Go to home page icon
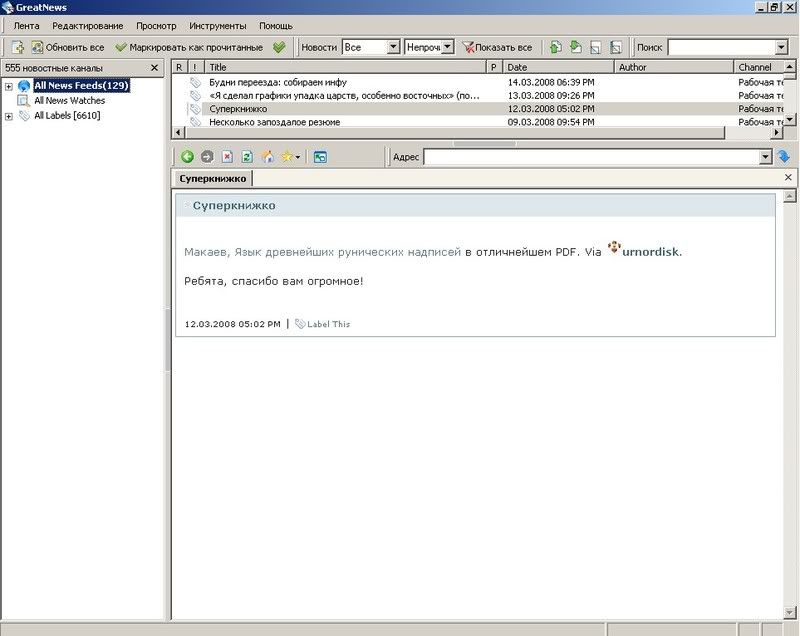Image resolution: width=800 pixels, height=636 pixels. point(267,157)
